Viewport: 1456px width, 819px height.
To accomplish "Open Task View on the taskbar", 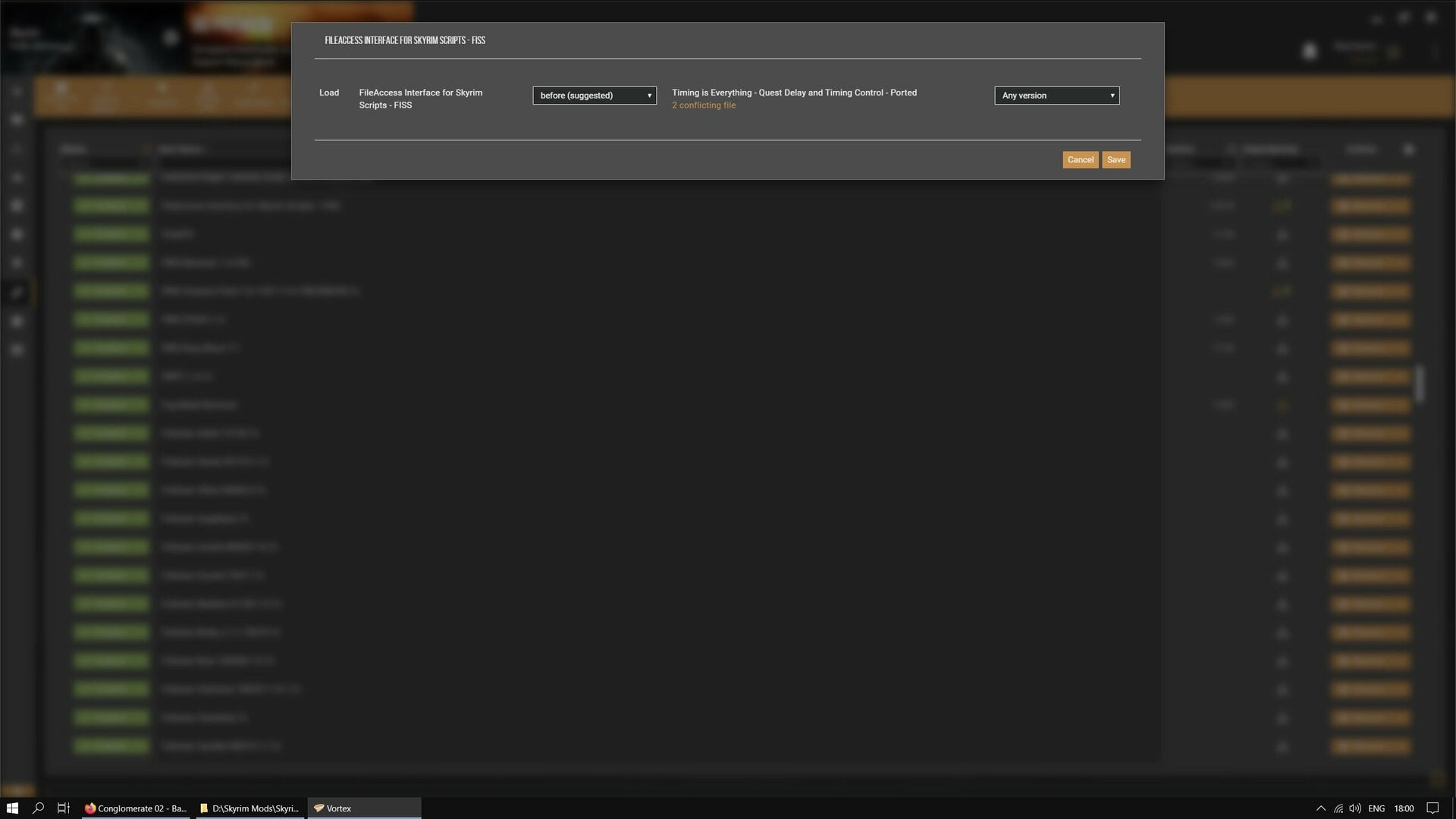I will pyautogui.click(x=64, y=808).
